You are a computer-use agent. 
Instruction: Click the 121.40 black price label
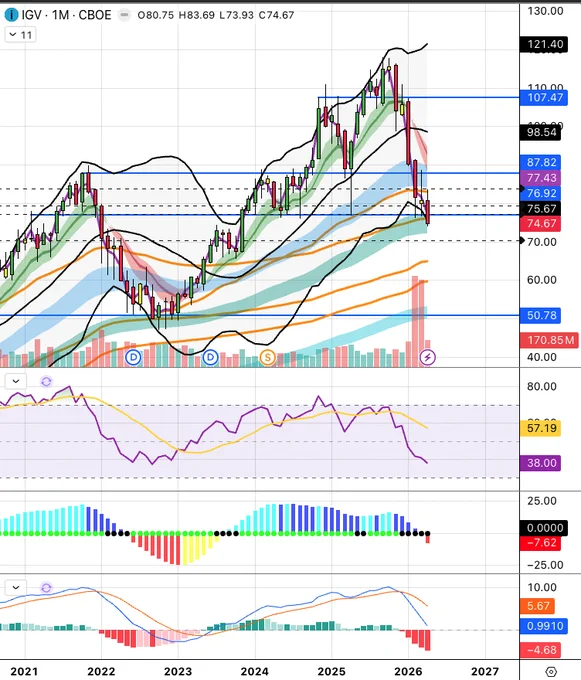[544, 44]
